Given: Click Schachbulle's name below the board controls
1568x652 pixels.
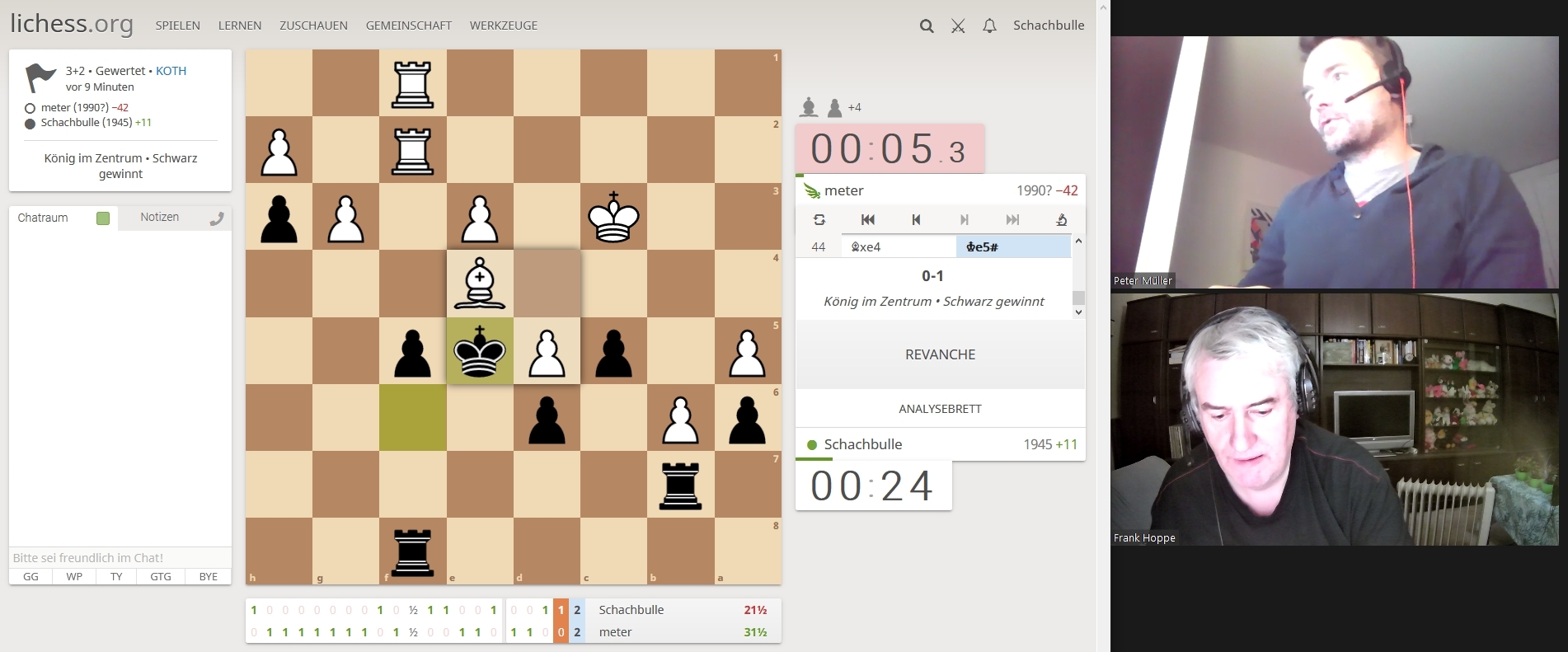Looking at the screenshot, I should tap(863, 444).
